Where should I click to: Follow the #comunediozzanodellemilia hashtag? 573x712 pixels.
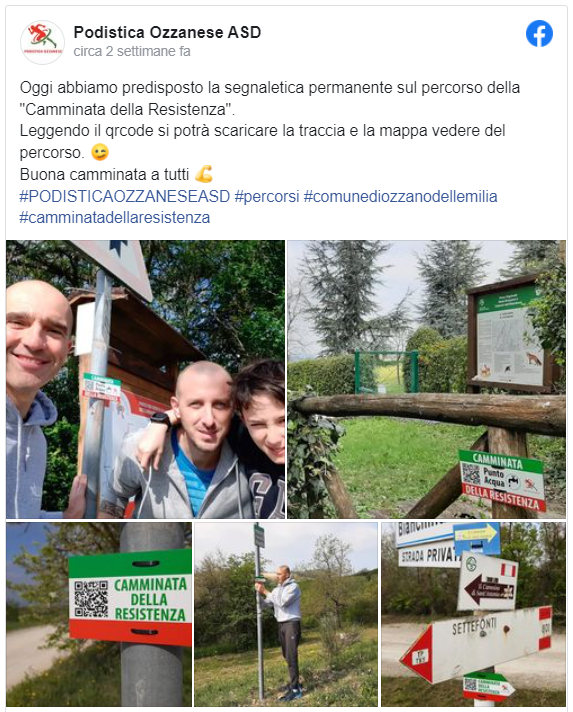400,196
